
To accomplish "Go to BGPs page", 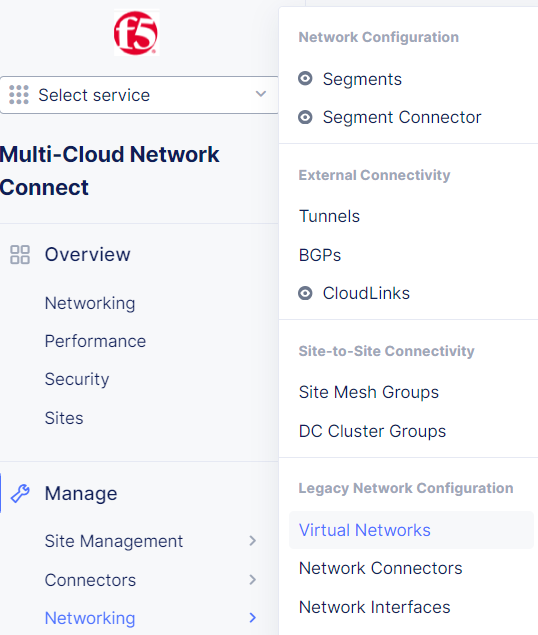I will pyautogui.click(x=320, y=255).
